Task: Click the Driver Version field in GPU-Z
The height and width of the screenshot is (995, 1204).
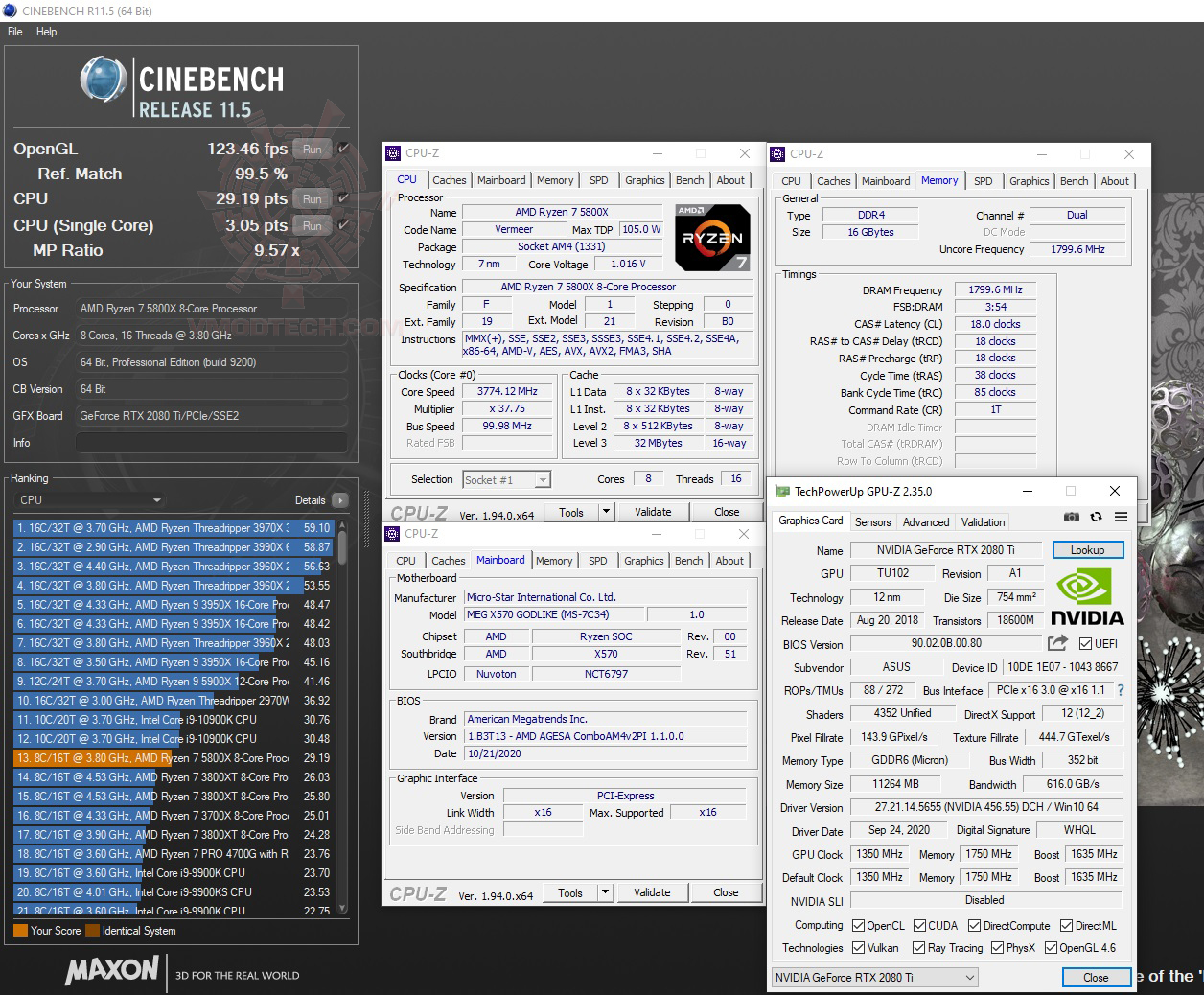Action: point(986,808)
